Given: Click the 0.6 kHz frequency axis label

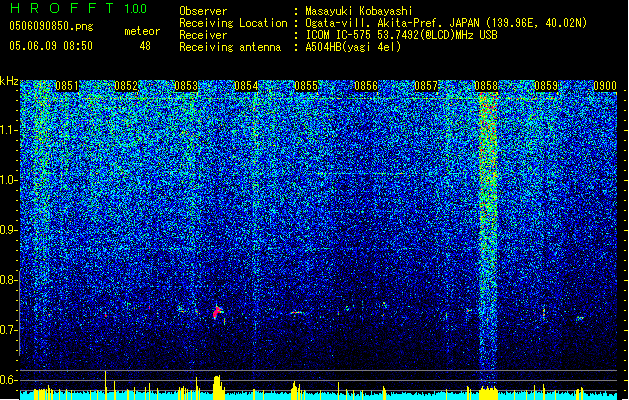Looking at the screenshot, I should pos(9,380).
